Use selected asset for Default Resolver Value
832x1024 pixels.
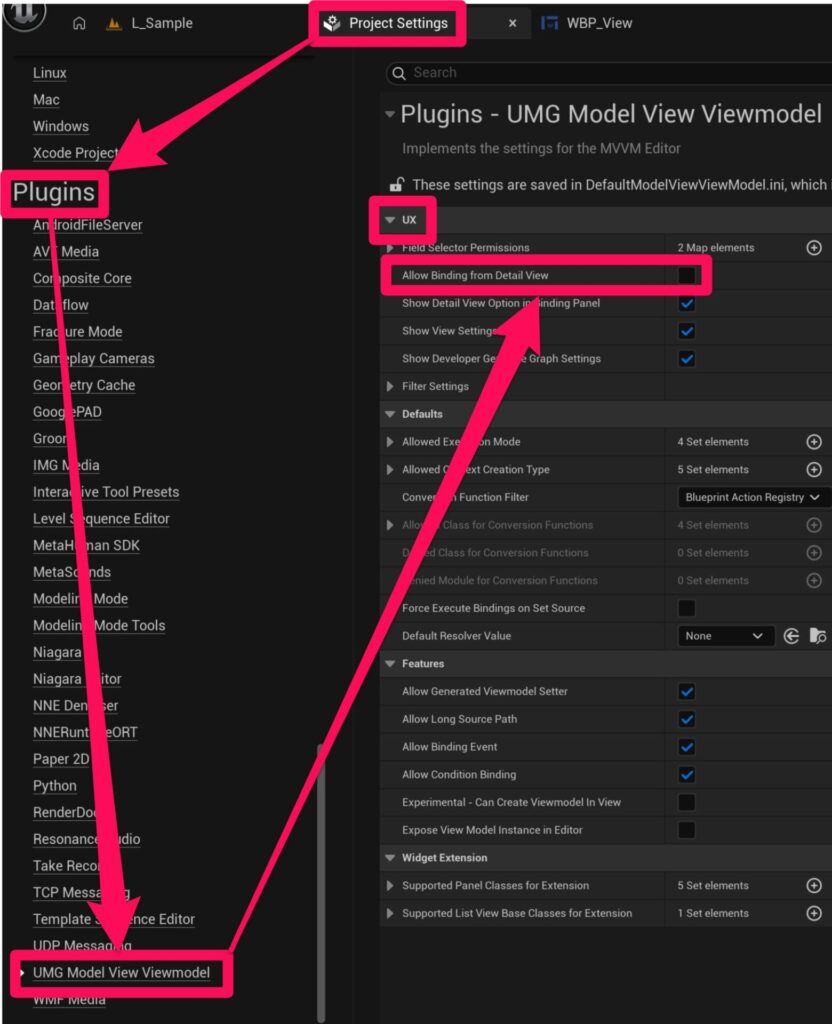pos(791,636)
